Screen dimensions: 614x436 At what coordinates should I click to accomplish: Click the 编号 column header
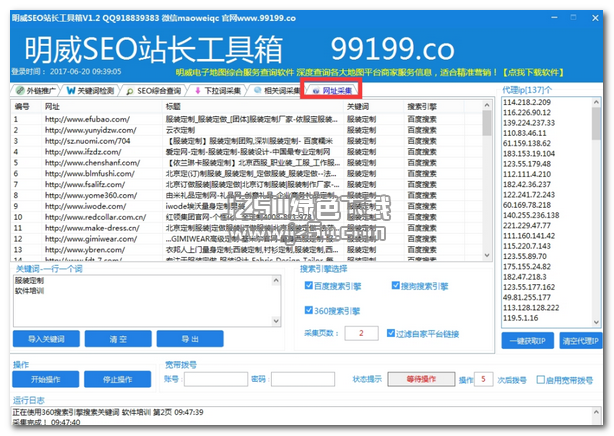(x=26, y=107)
